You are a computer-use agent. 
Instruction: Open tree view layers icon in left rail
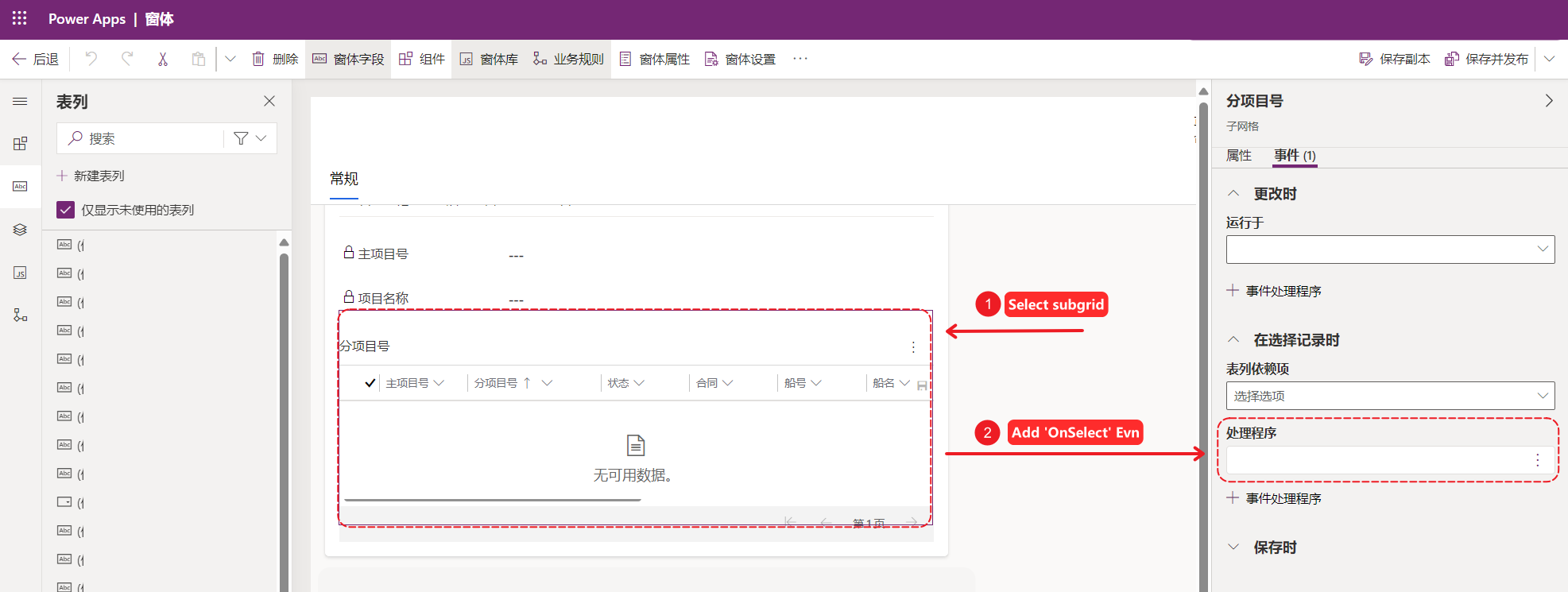pos(21,230)
